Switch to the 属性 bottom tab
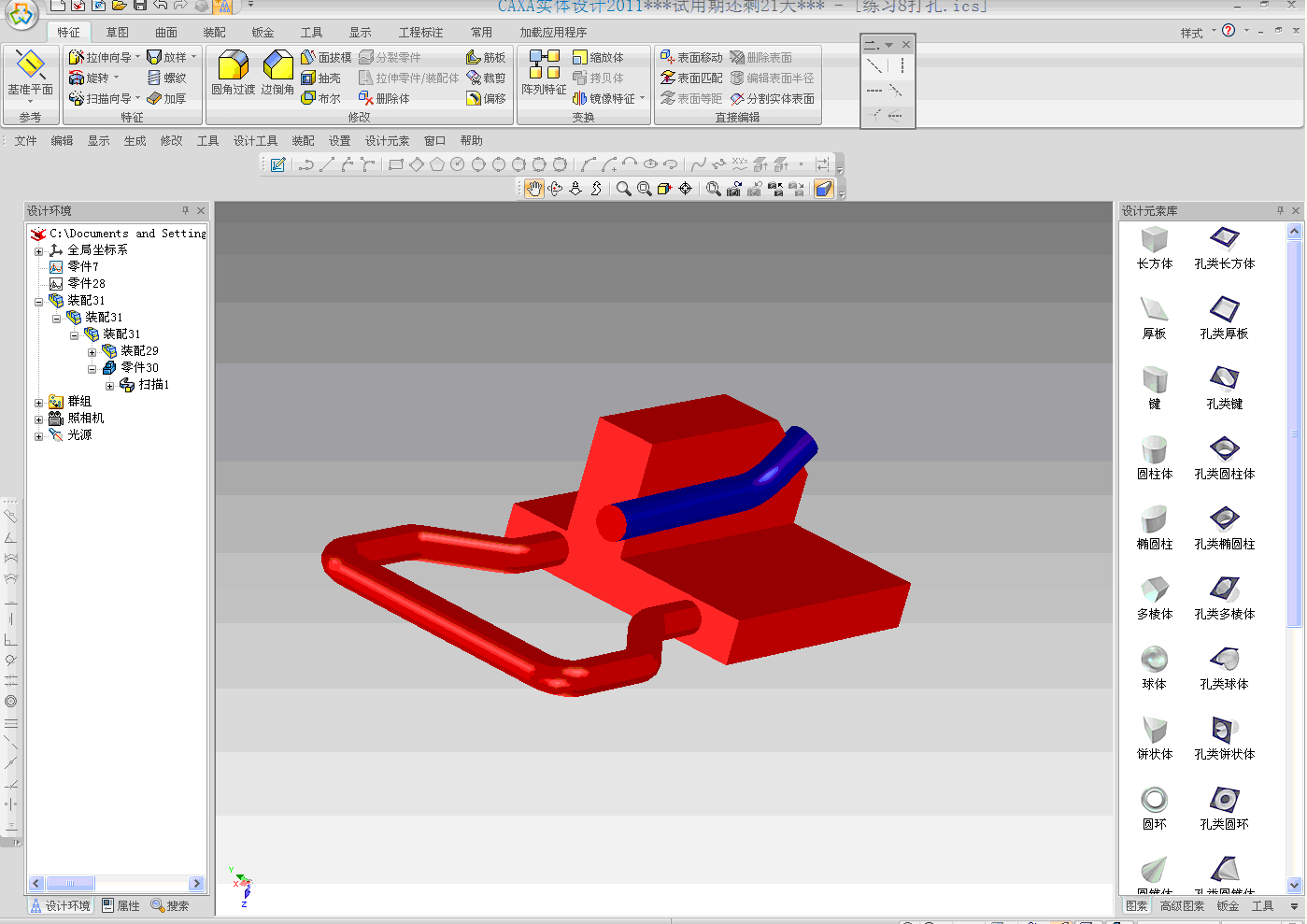This screenshot has width=1307, height=924. (x=121, y=906)
